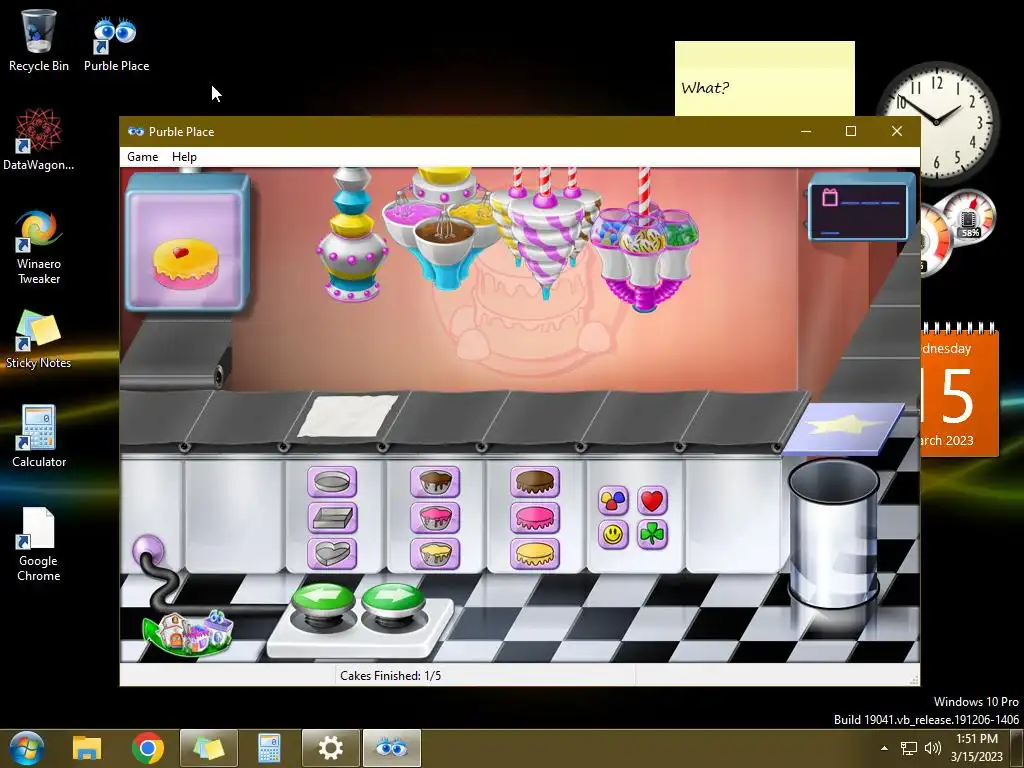
Task: Choose the vanilla yellow batter button
Action: coord(435,553)
